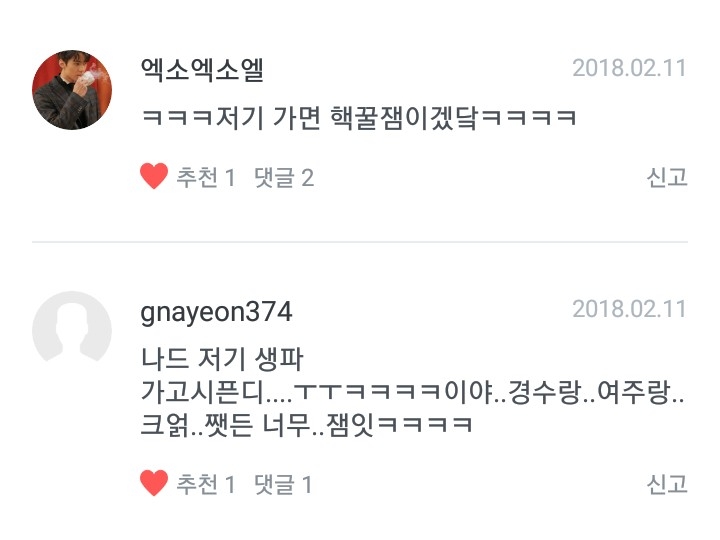Click the 2018.02.11 date on 엑소엑소엘's comment
The height and width of the screenshot is (540, 720).
point(630,68)
